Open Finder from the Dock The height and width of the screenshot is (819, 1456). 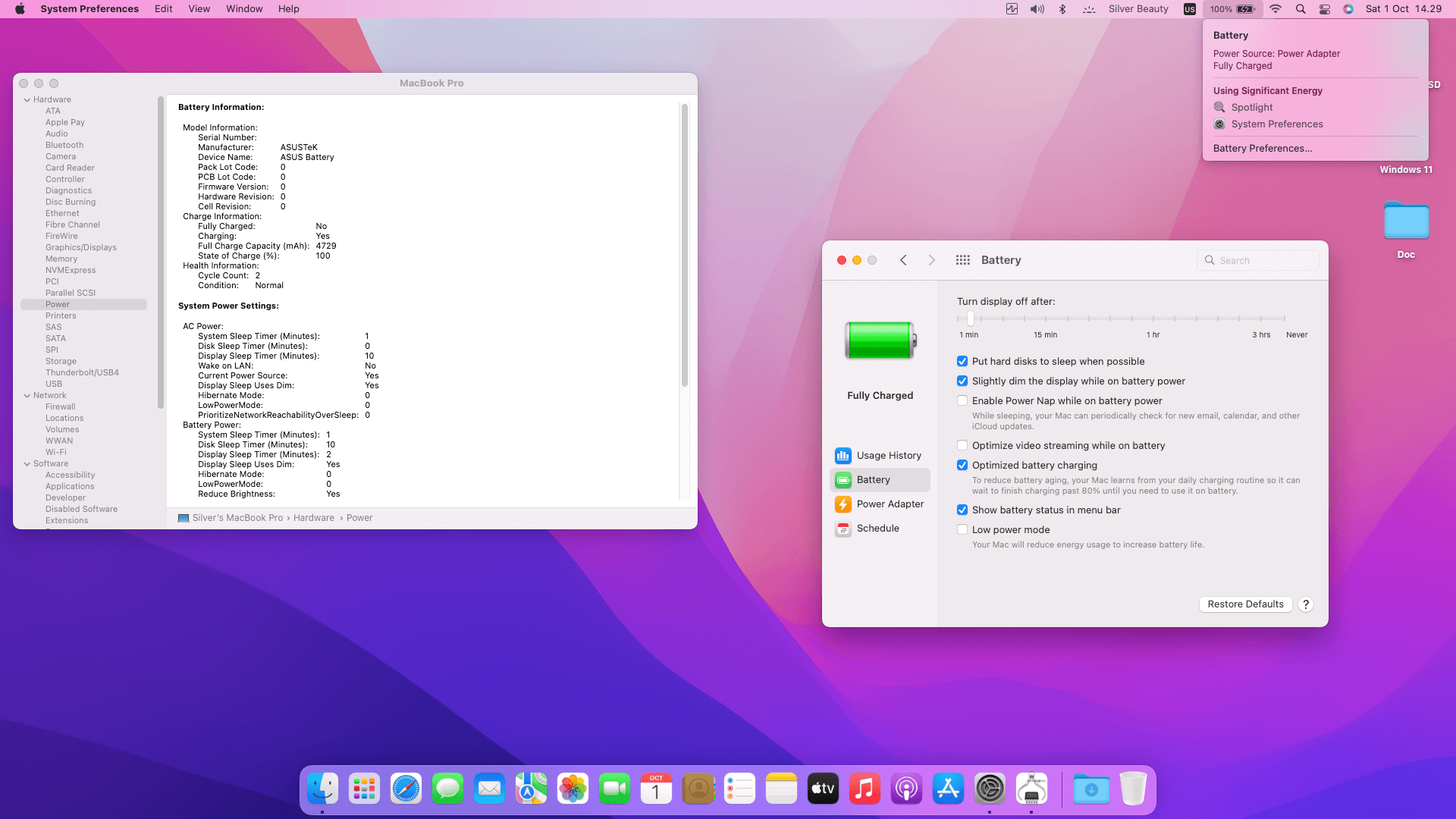(323, 789)
